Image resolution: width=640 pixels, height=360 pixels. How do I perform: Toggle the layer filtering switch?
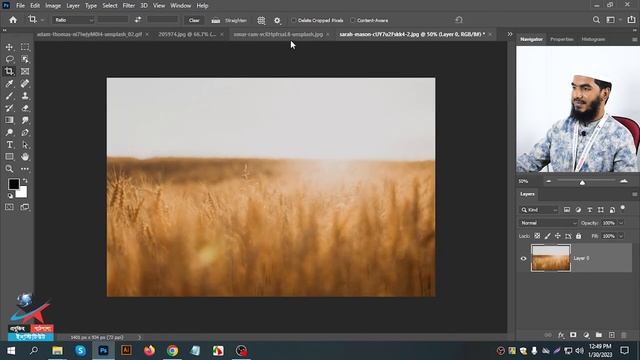tap(622, 208)
